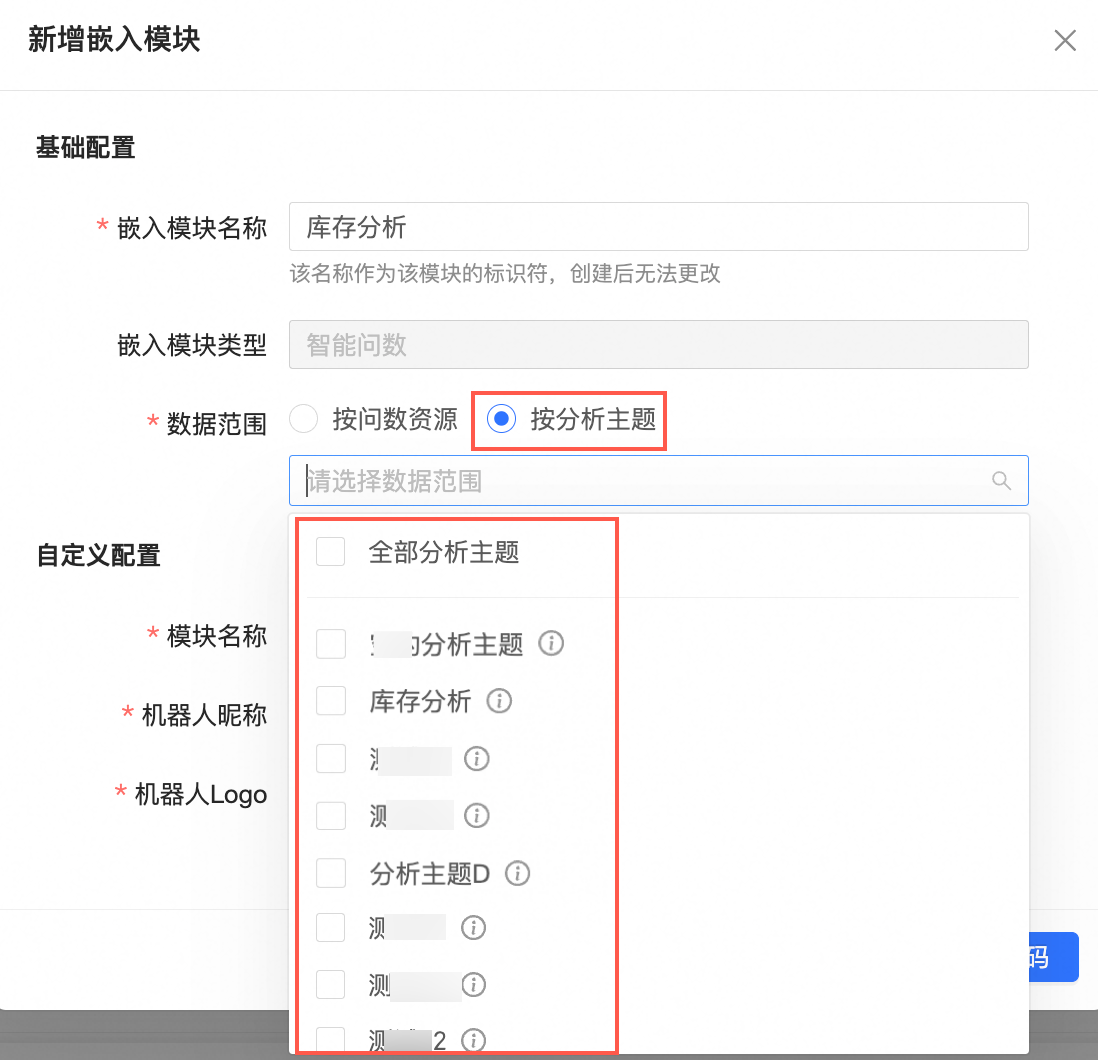
Task: Click the 自定义配置 section heading
Action: pyautogui.click(x=98, y=555)
